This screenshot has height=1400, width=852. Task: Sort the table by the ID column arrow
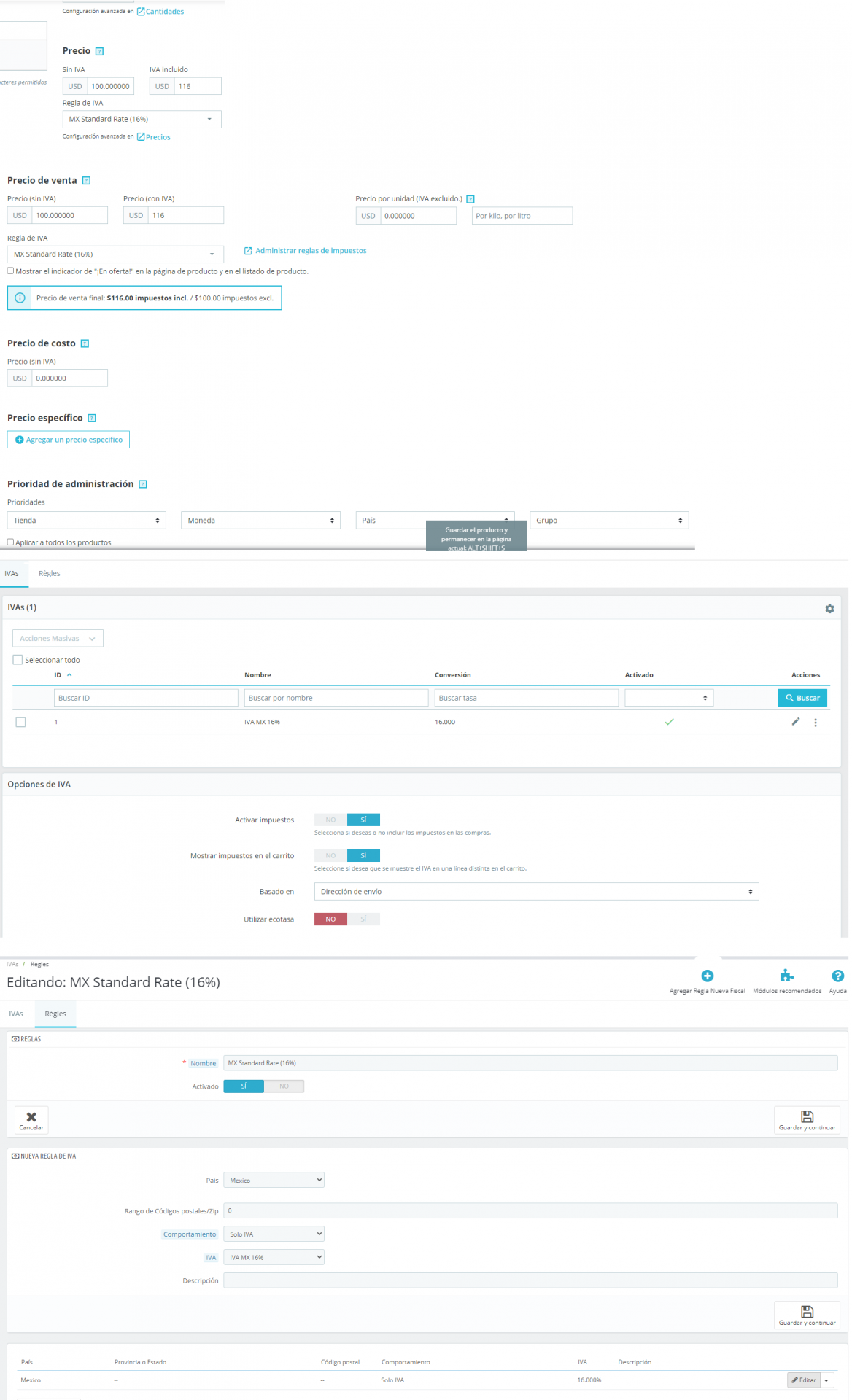pyautogui.click(x=69, y=675)
